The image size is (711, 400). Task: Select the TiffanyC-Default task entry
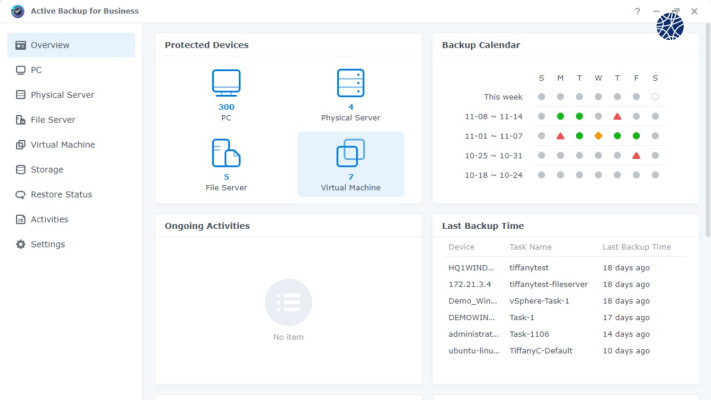[x=541, y=351]
